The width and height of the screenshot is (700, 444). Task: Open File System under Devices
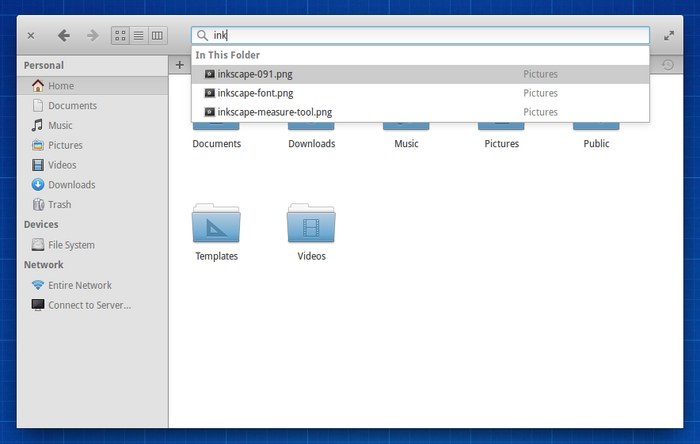click(x=71, y=245)
